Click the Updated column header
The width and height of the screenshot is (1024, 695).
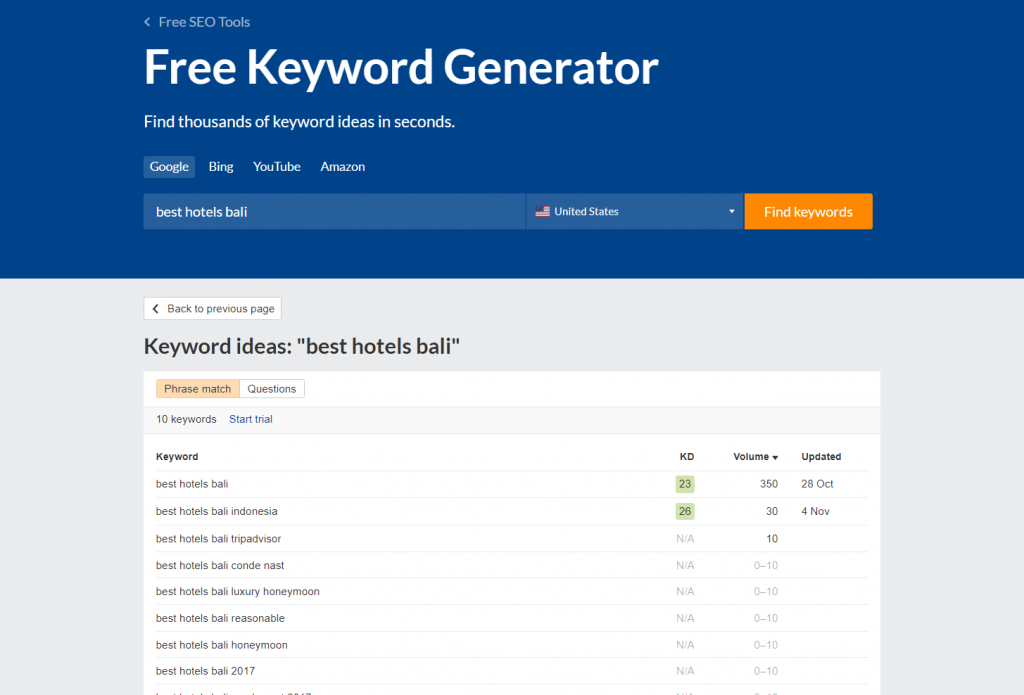pyautogui.click(x=821, y=457)
